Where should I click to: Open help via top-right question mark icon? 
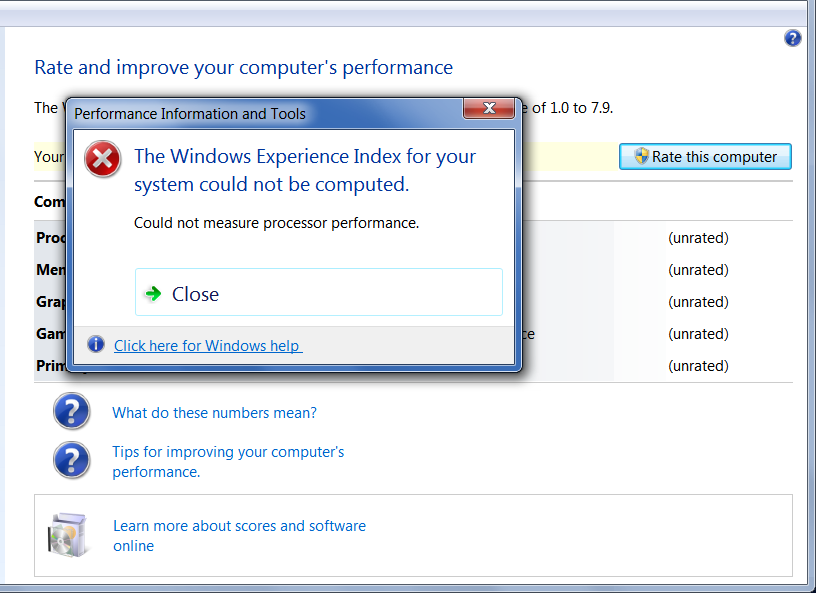pos(792,38)
